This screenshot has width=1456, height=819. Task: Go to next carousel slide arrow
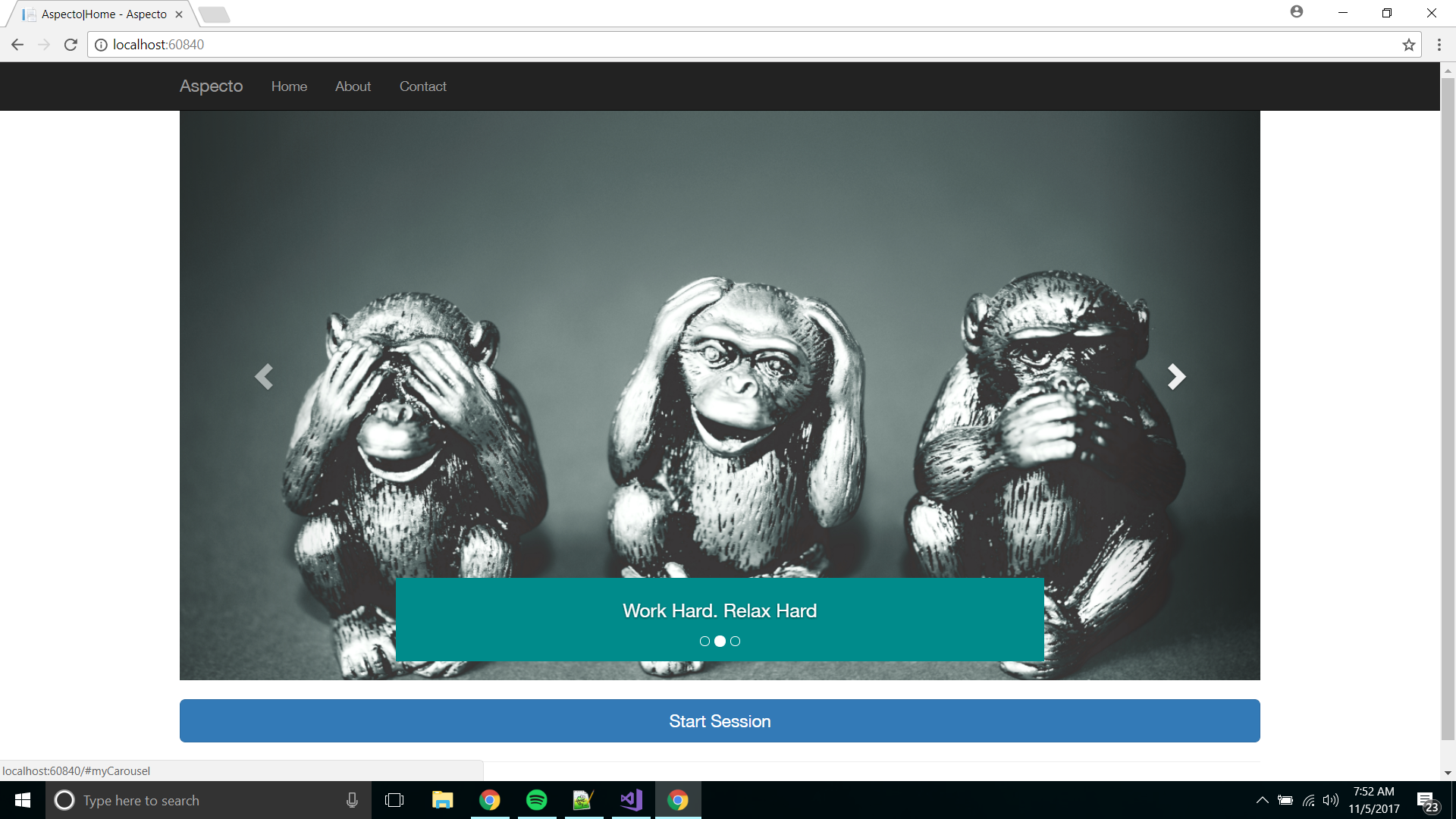pyautogui.click(x=1176, y=376)
